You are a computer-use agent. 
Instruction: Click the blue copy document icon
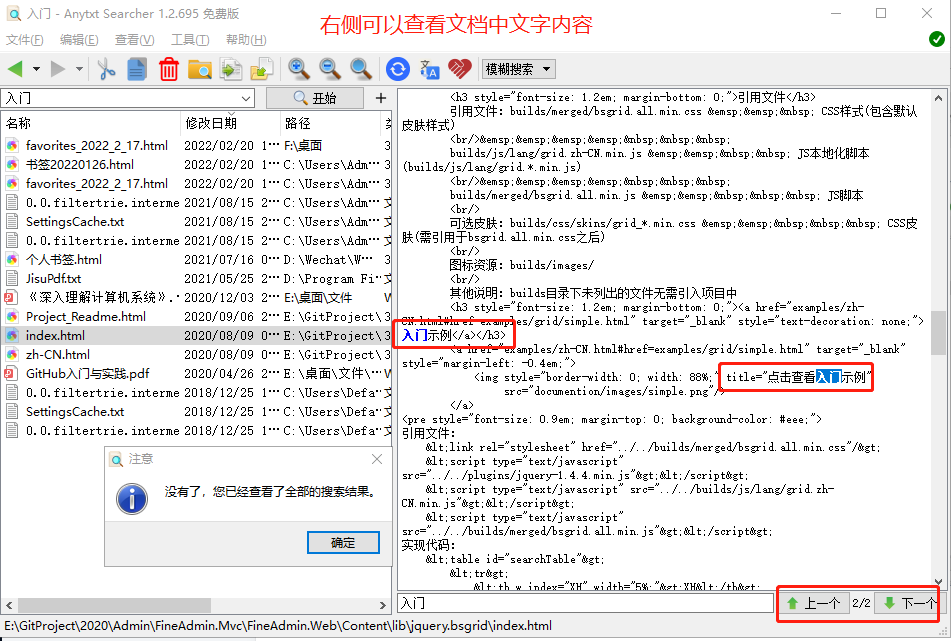(137, 69)
